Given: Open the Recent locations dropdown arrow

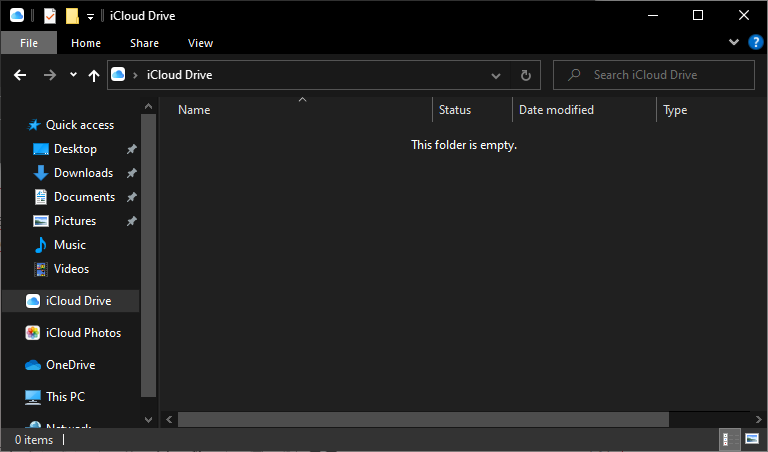Looking at the screenshot, I should tap(73, 75).
